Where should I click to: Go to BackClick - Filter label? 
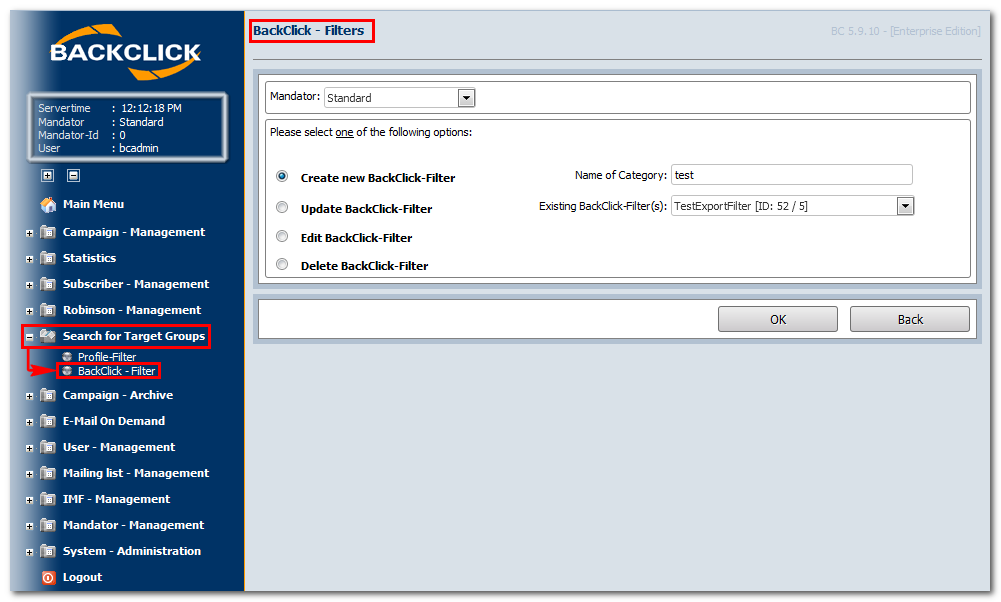(117, 371)
